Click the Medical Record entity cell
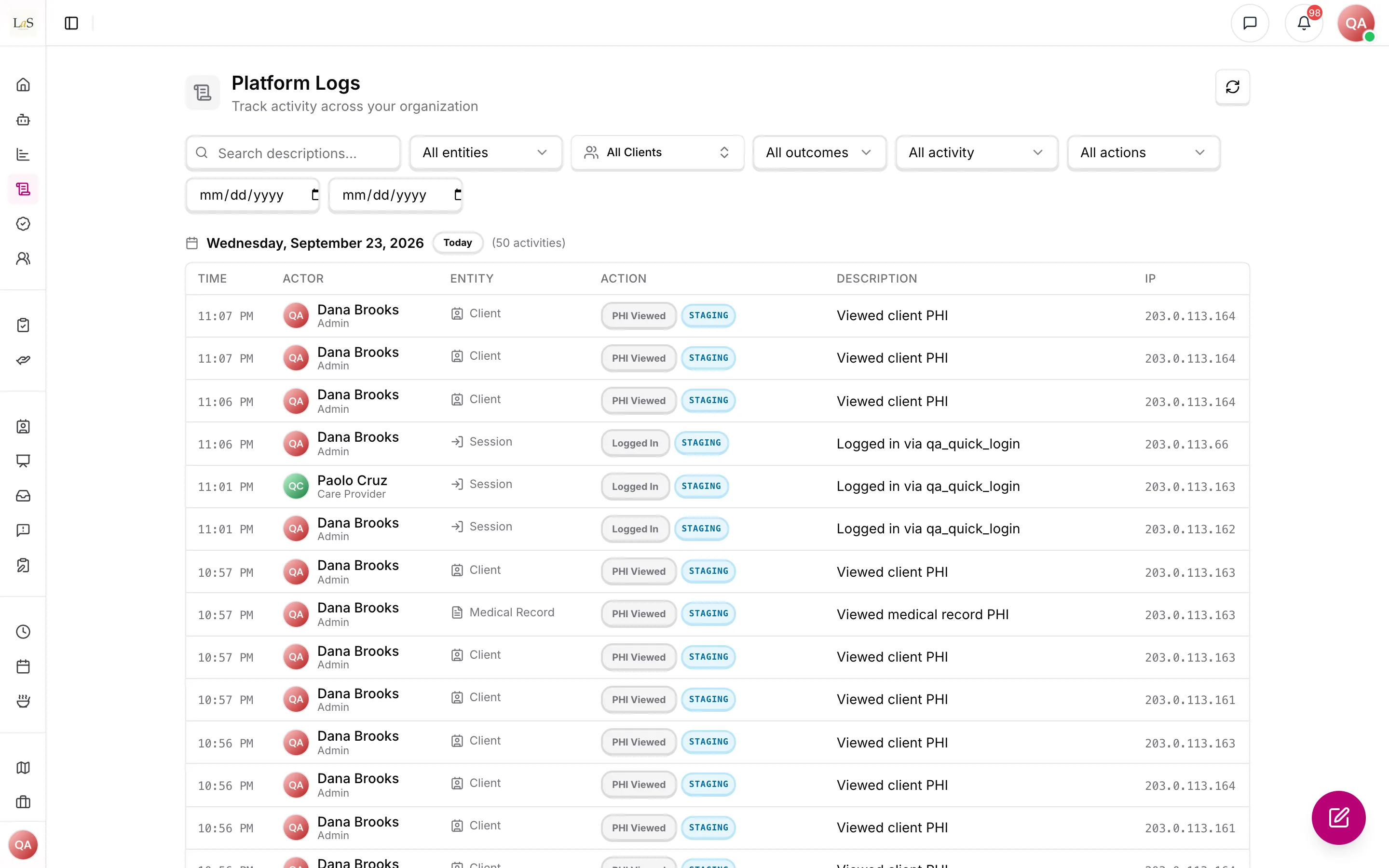This screenshot has height=868, width=1389. 503,612
